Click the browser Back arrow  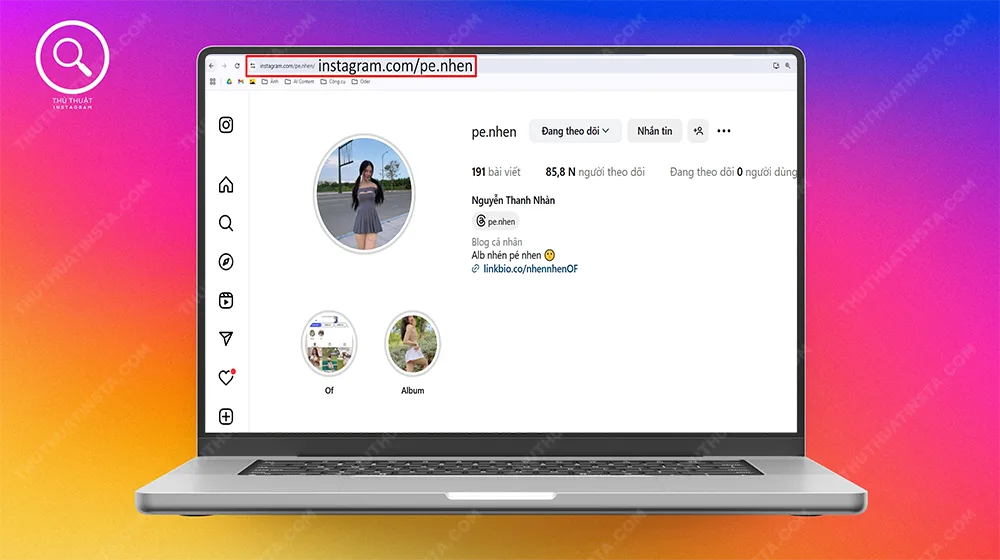(212, 66)
